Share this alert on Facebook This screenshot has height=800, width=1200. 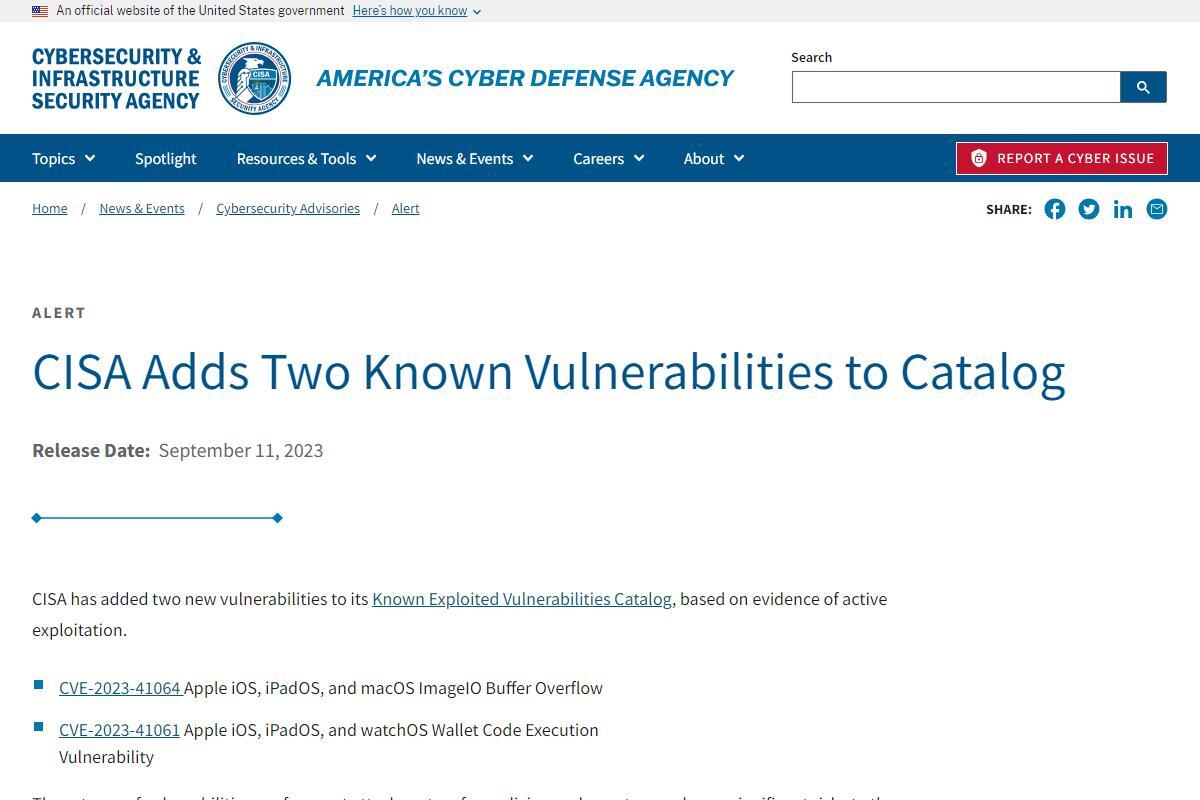[x=1055, y=209]
